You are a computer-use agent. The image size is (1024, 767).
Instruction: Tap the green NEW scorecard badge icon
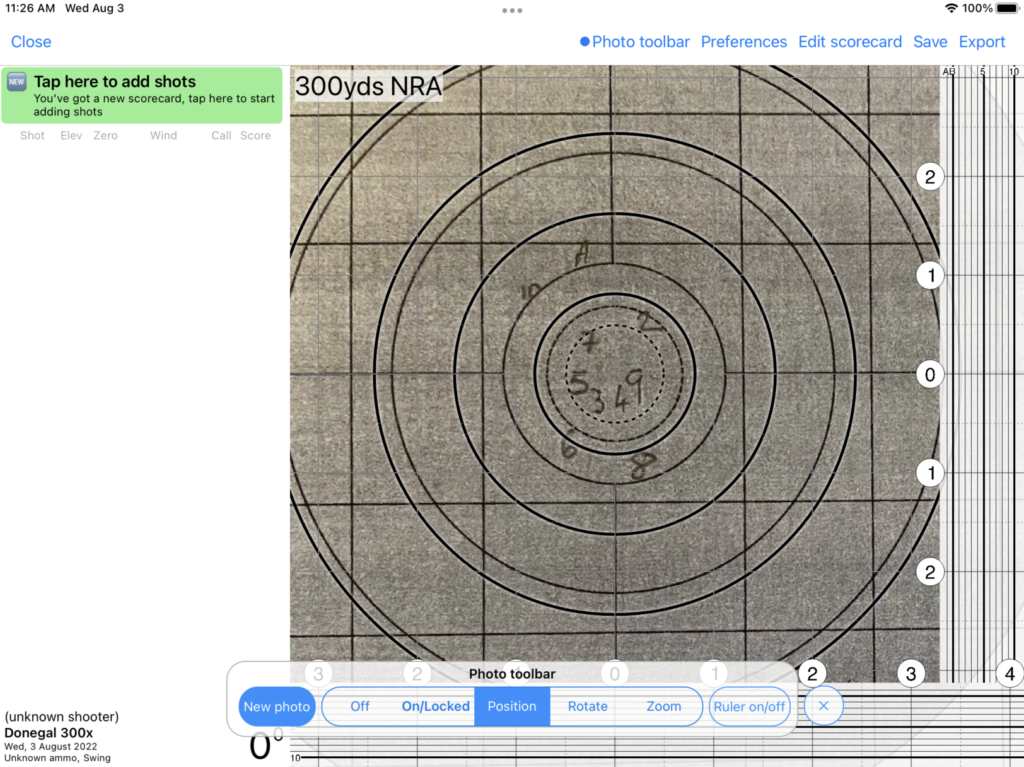[x=17, y=82]
